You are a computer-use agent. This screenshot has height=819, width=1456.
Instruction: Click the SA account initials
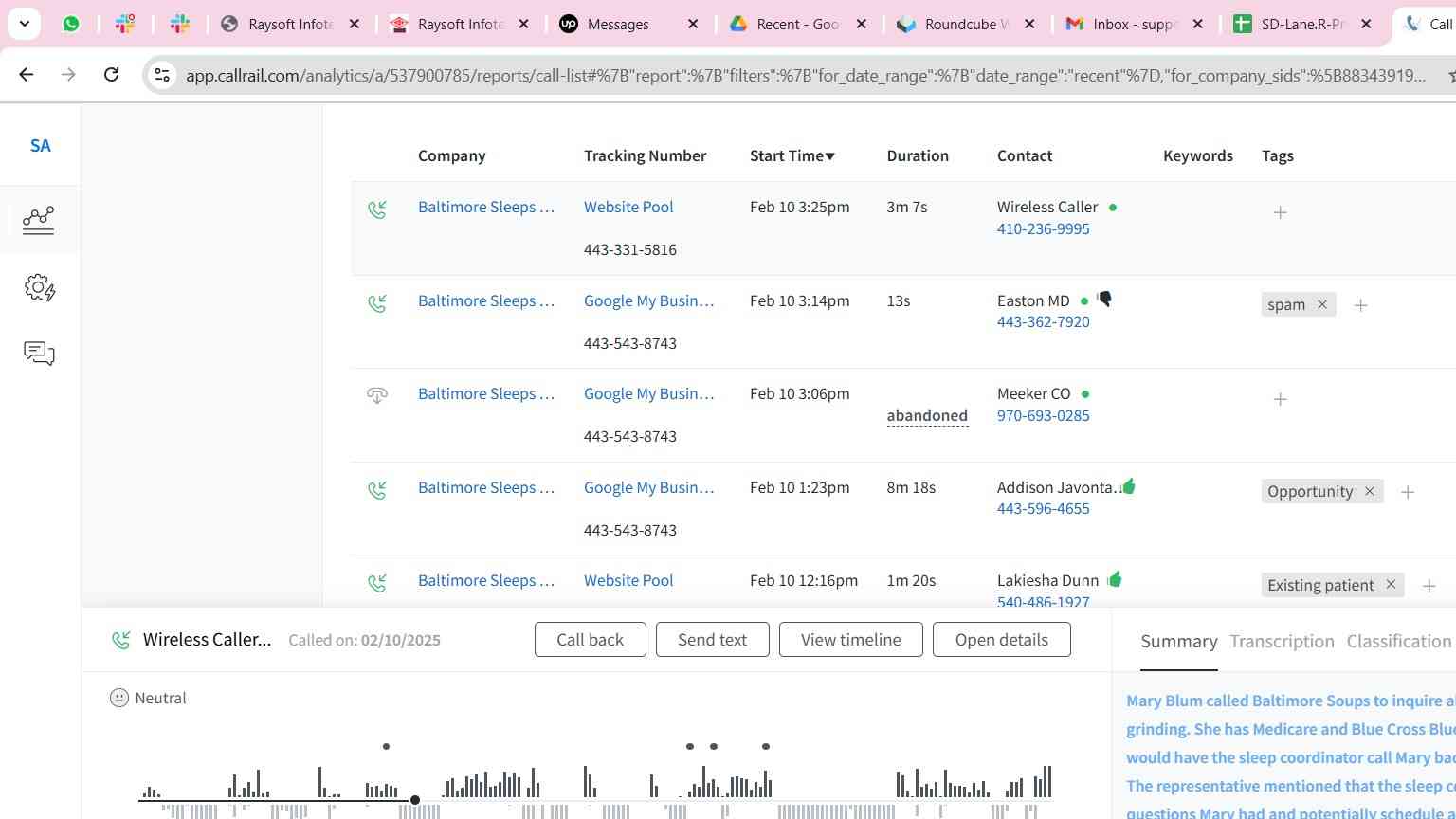(x=40, y=146)
